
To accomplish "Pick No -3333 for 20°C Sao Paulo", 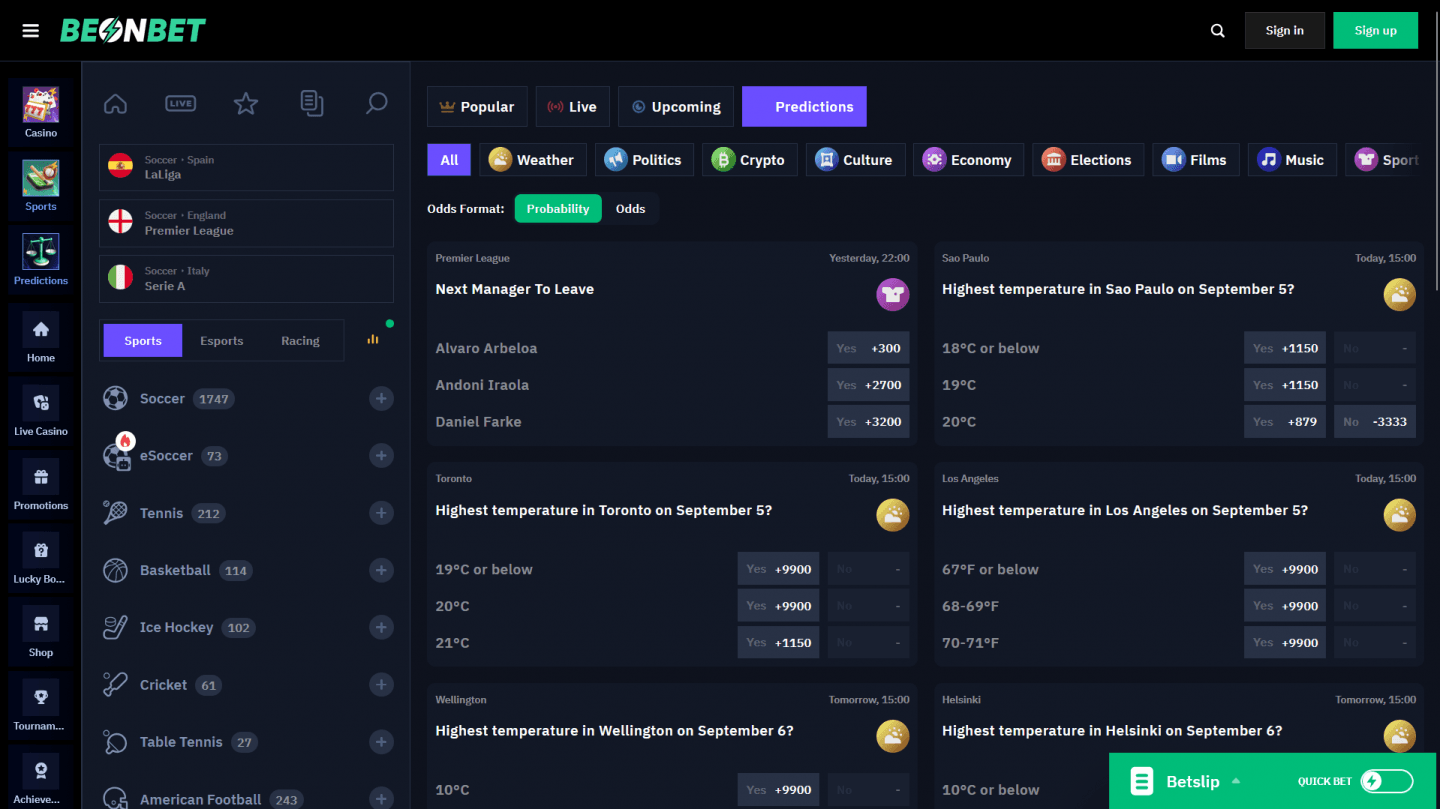I will pyautogui.click(x=1375, y=422).
